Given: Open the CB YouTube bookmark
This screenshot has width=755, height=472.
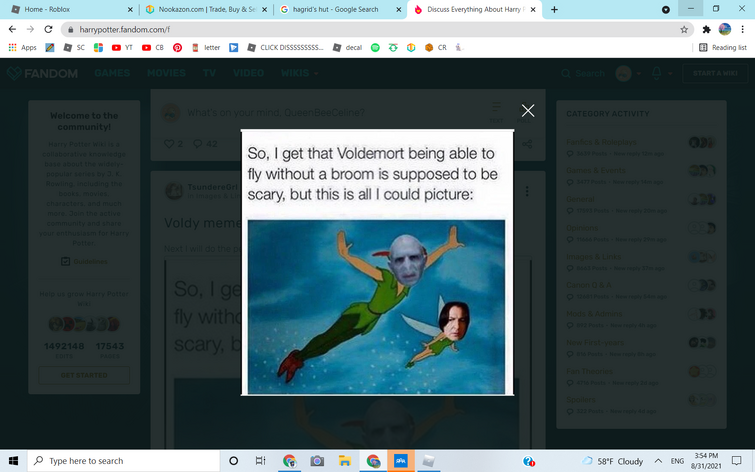Looking at the screenshot, I should 153,47.
